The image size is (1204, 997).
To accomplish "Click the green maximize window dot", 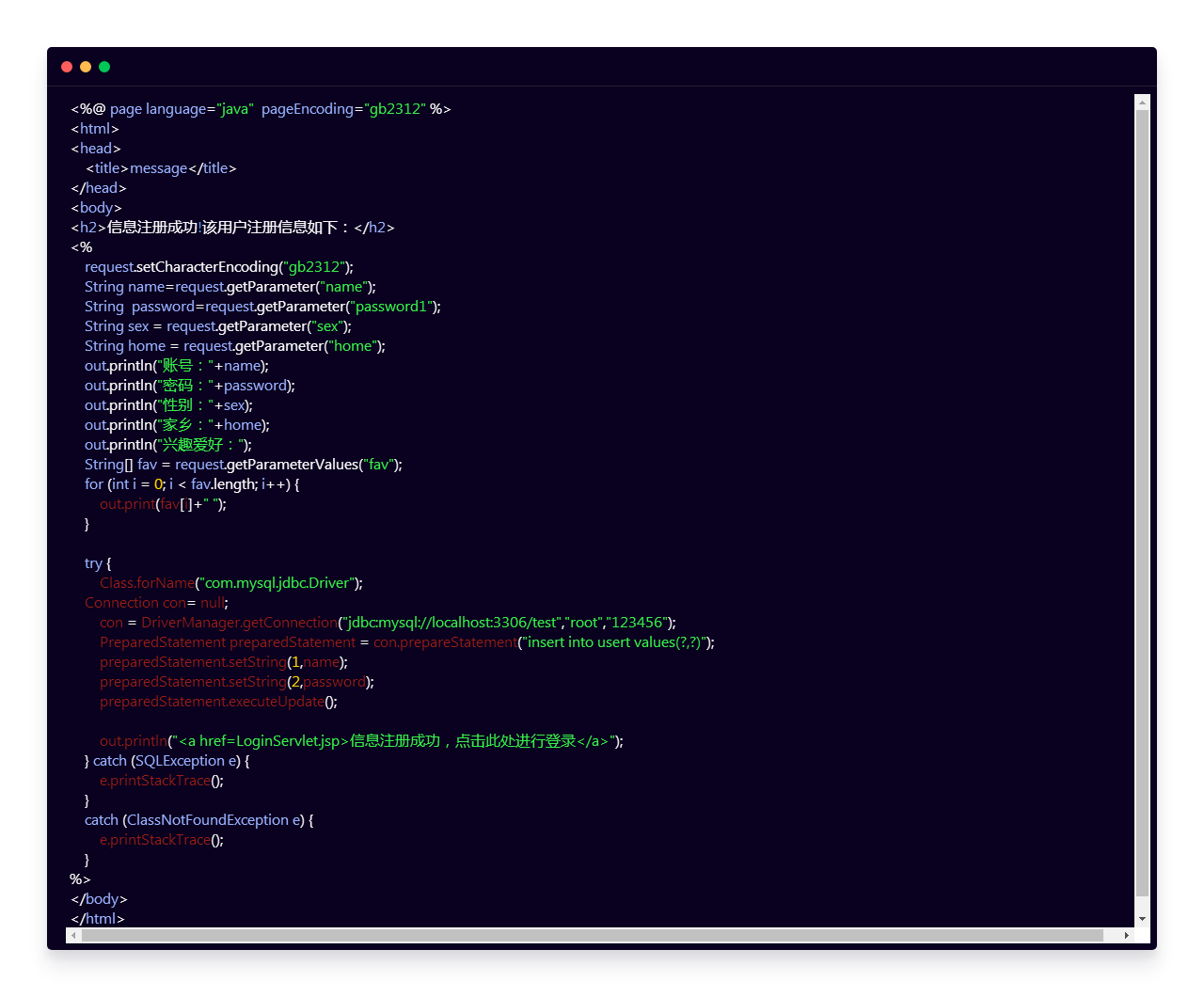I will 104,67.
